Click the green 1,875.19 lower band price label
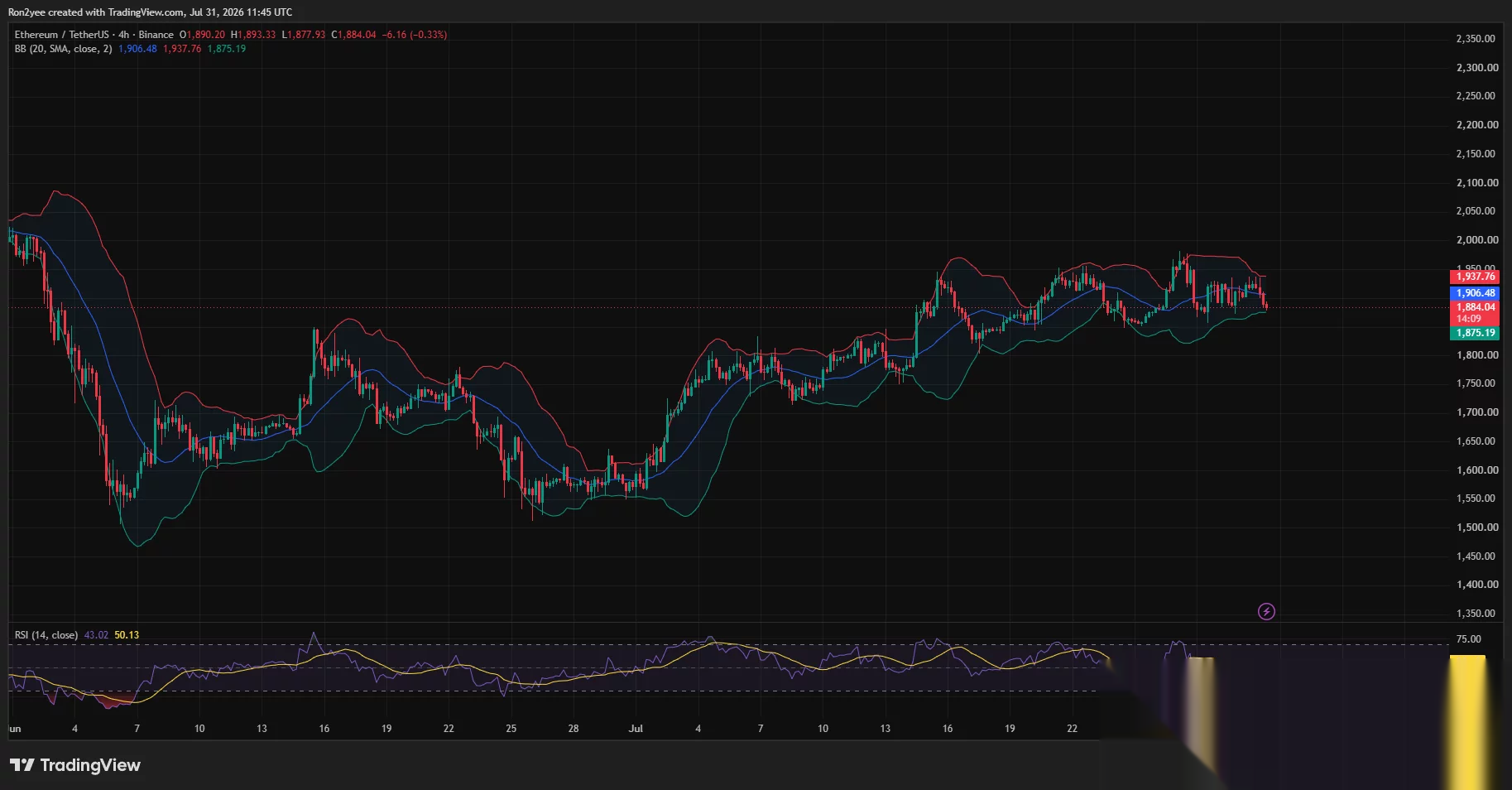This screenshot has width=1512, height=790. pyautogui.click(x=1476, y=333)
